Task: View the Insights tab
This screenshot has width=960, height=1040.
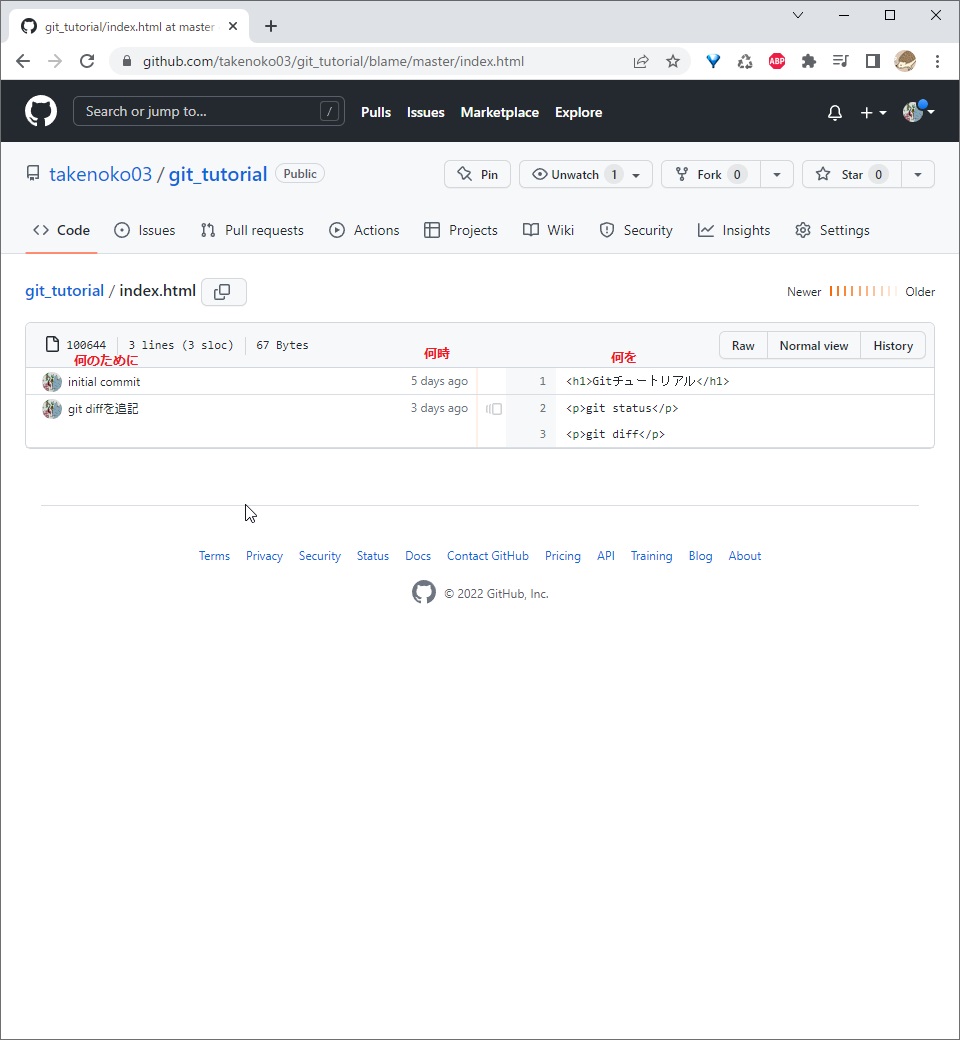Action: click(734, 230)
